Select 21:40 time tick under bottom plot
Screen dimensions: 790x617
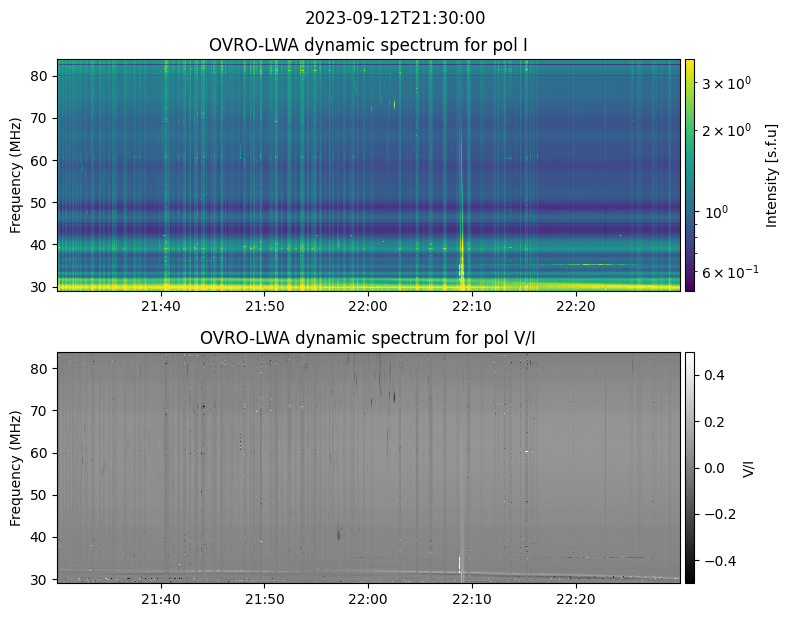(x=161, y=598)
